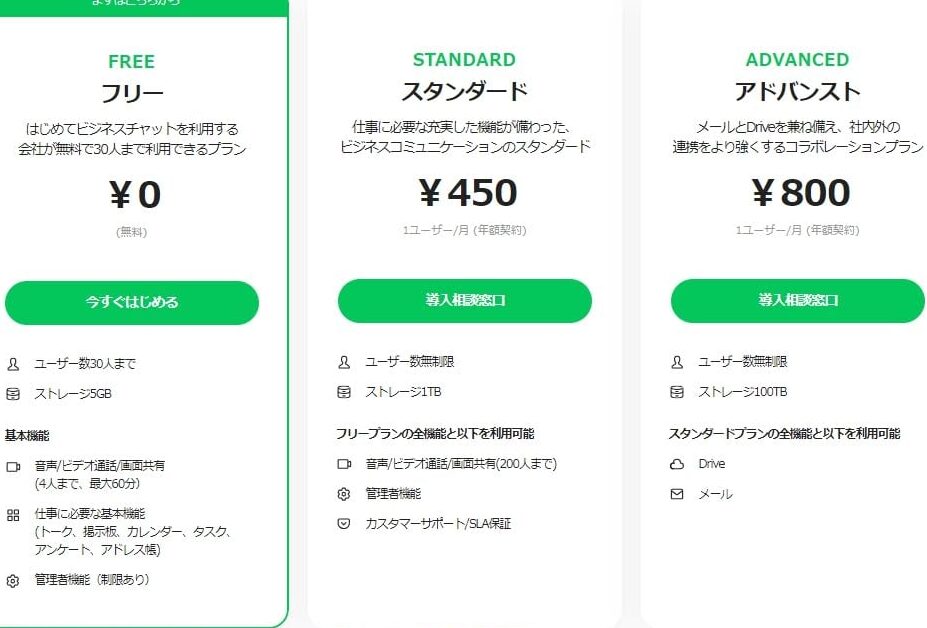This screenshot has height=628, width=927.
Task: Click the Standard plan admin gear icon
Action: (x=344, y=494)
